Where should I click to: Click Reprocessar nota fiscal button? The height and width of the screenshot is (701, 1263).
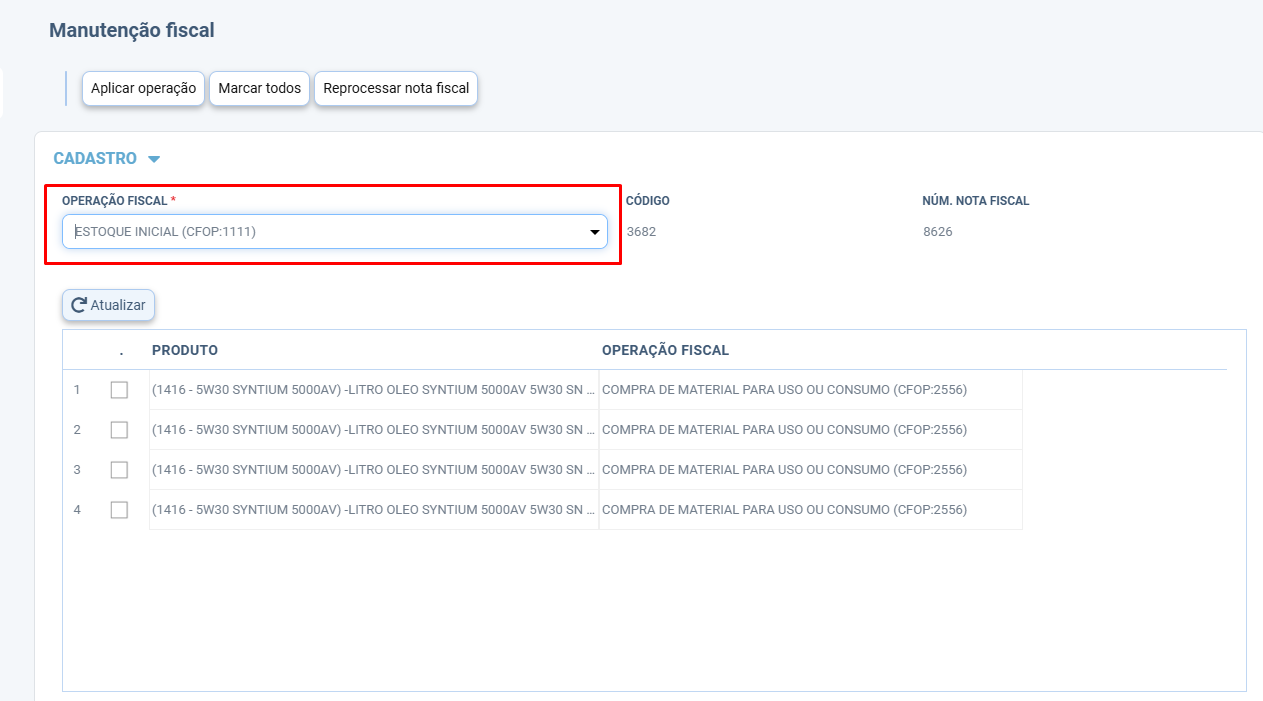point(396,88)
